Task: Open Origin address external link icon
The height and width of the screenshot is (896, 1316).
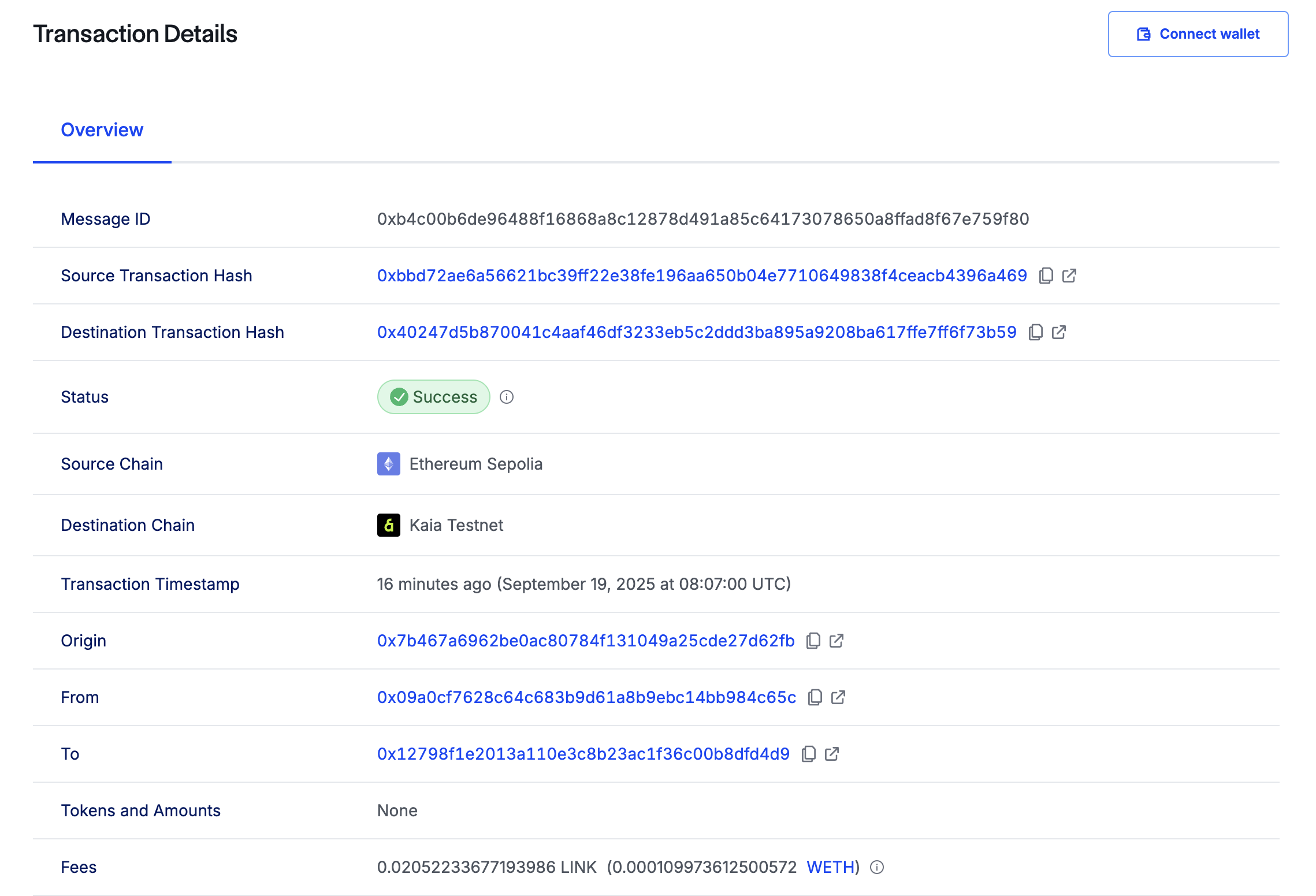Action: coord(837,641)
